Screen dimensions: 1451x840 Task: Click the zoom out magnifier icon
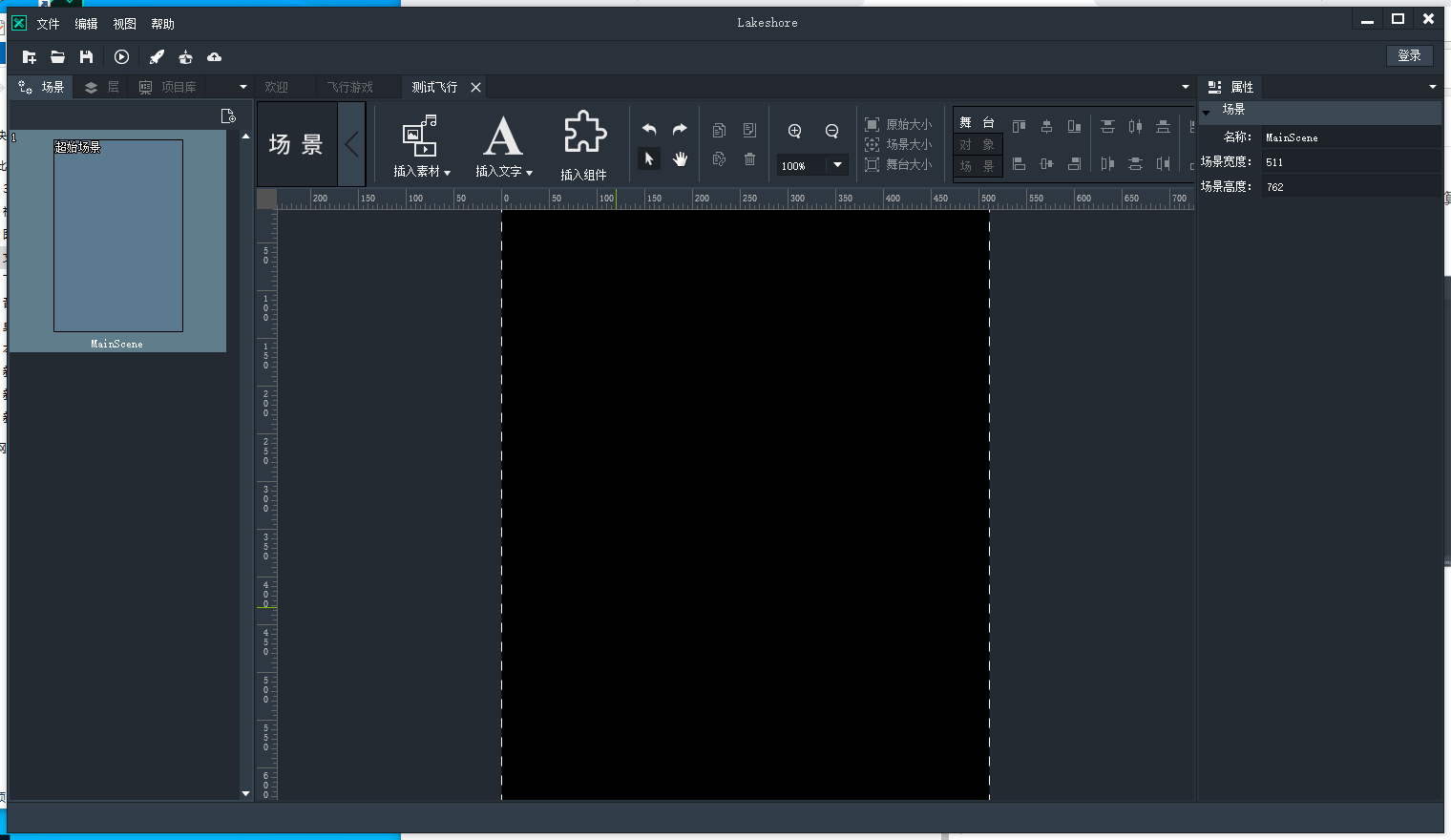pyautogui.click(x=831, y=132)
